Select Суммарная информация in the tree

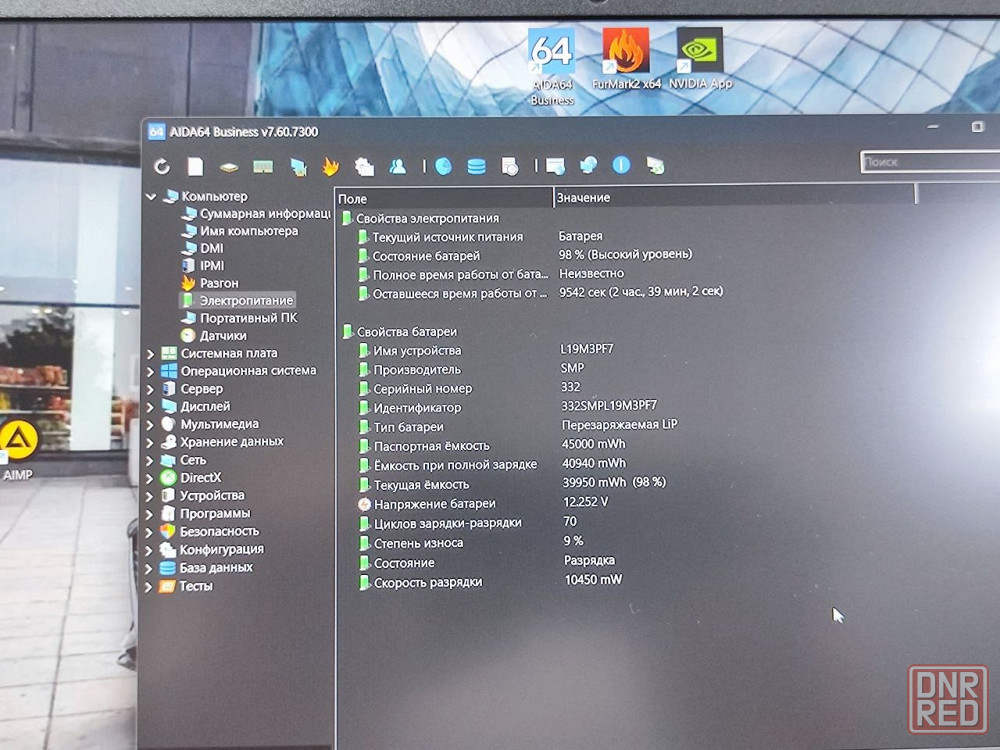click(x=256, y=214)
